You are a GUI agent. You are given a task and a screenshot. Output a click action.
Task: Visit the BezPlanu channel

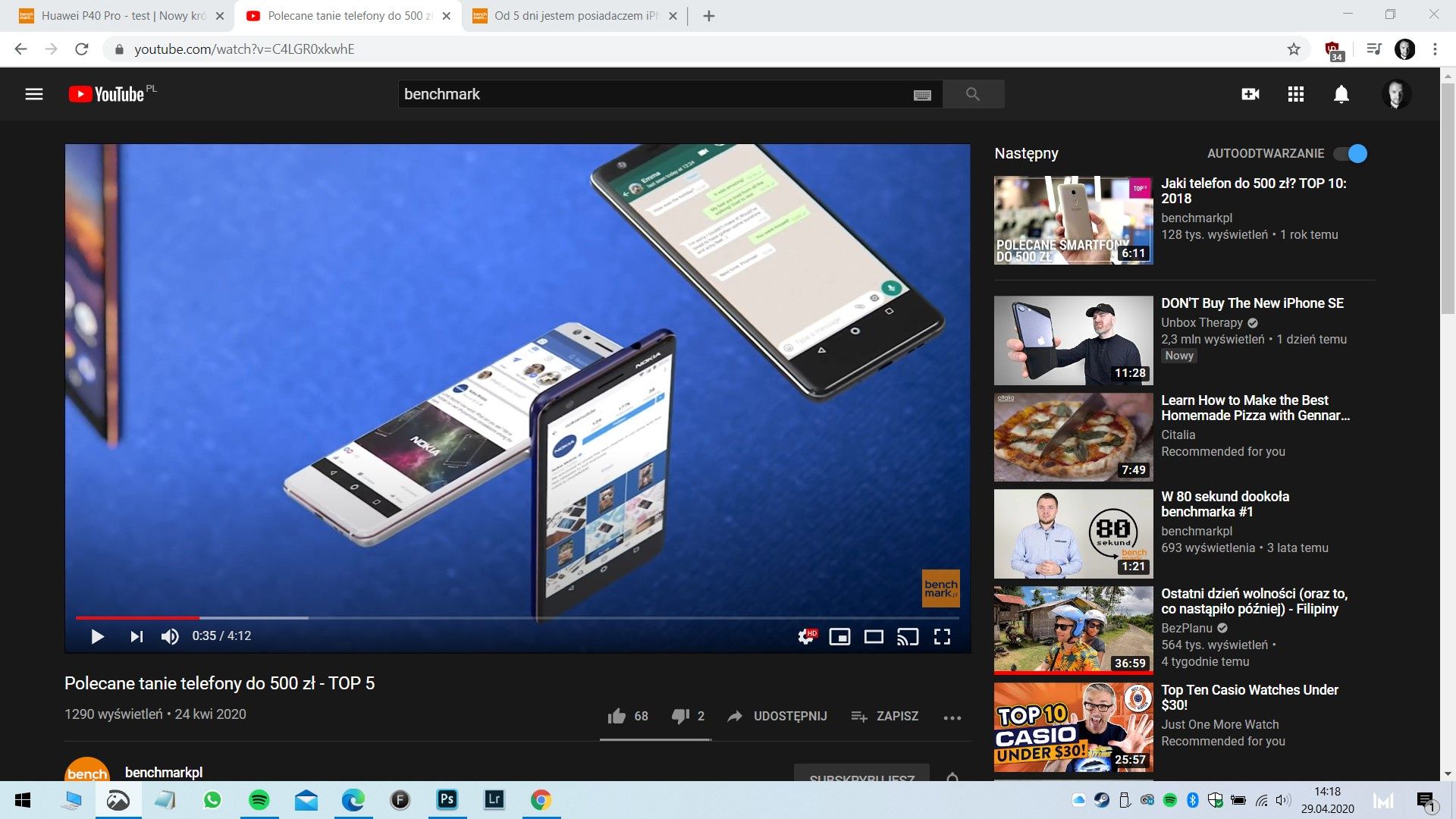(x=1187, y=628)
